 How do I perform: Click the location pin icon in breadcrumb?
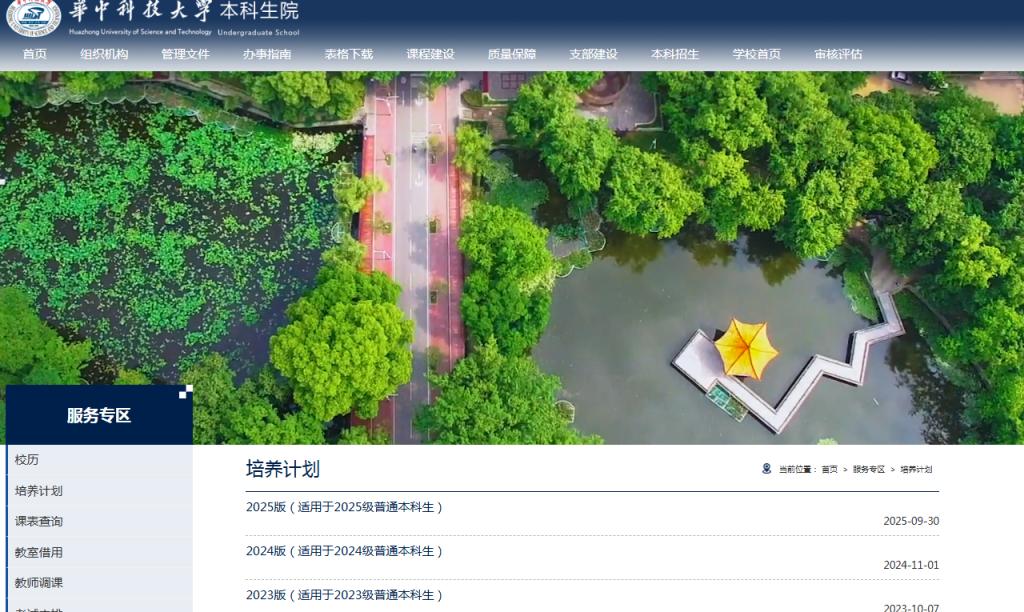(x=767, y=468)
